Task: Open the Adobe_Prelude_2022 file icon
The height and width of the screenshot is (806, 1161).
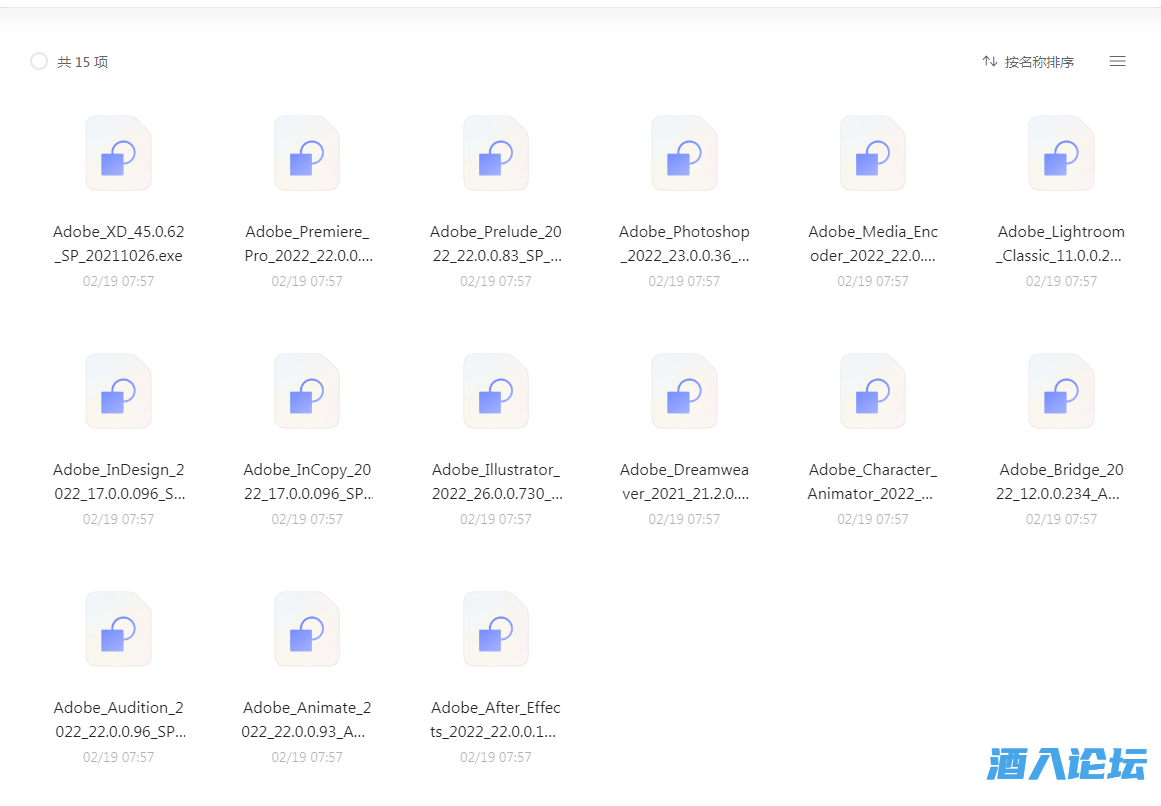Action: tap(496, 153)
